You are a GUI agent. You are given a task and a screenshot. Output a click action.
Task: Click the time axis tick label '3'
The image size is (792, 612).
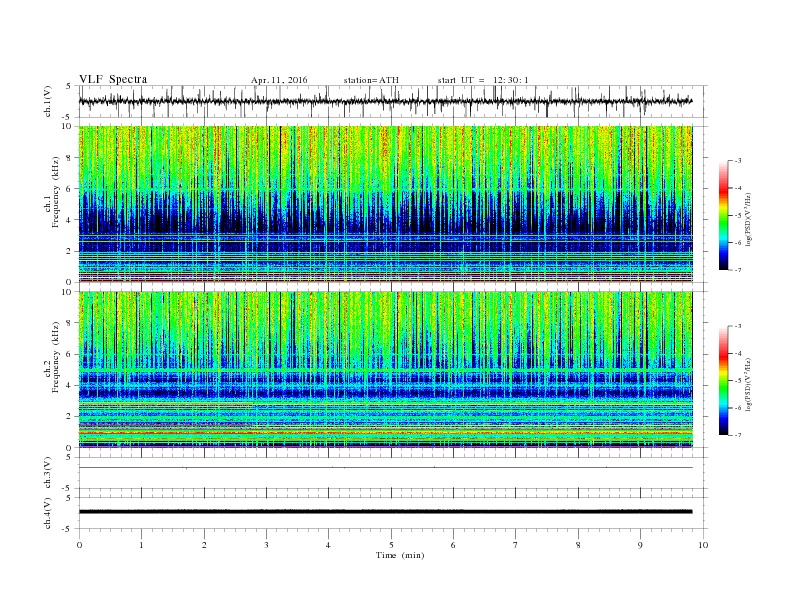pos(266,545)
